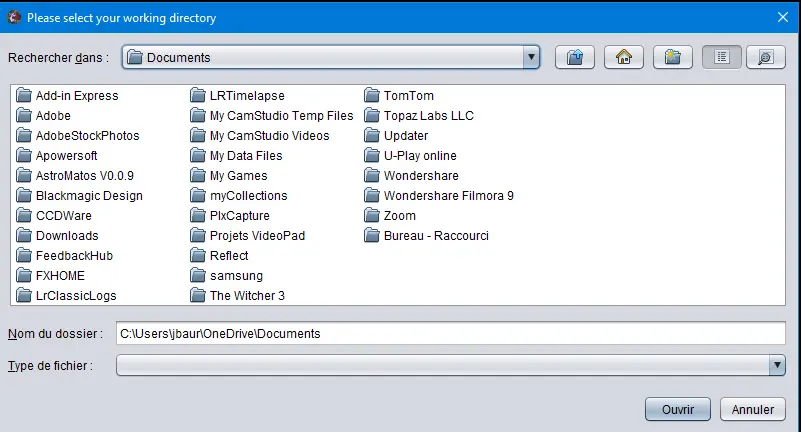Viewport: 801px width, 432px height.
Task: Click the Annuler button
Action: [x=752, y=410]
